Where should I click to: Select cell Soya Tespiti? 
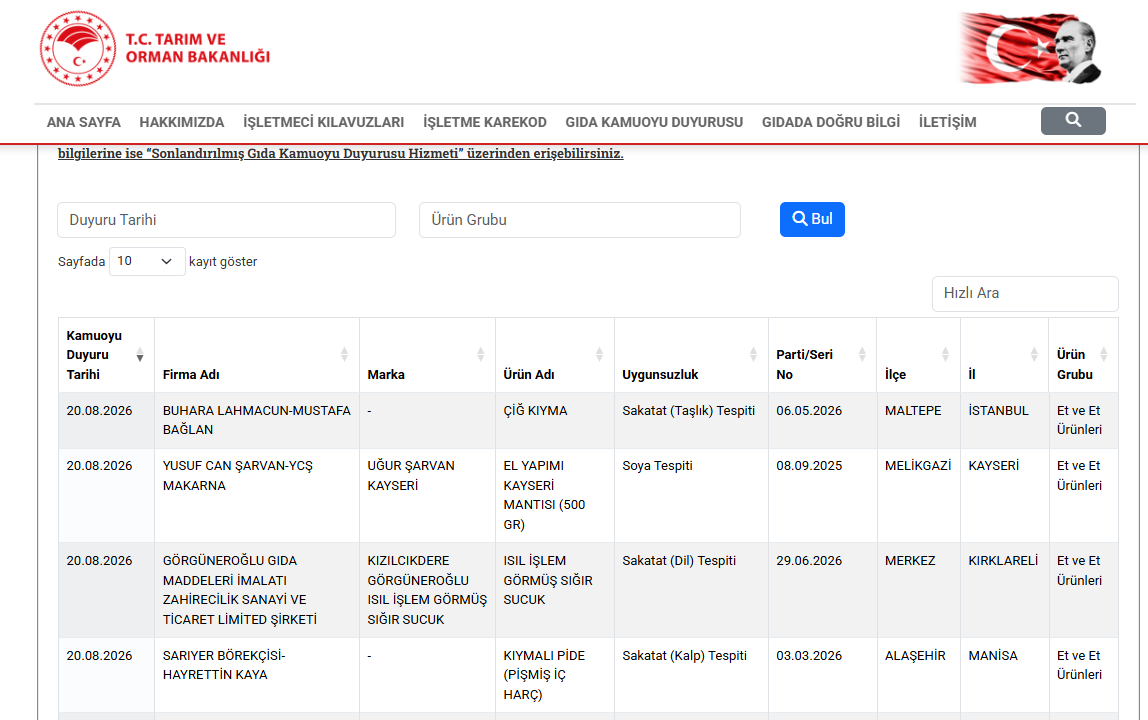691,495
